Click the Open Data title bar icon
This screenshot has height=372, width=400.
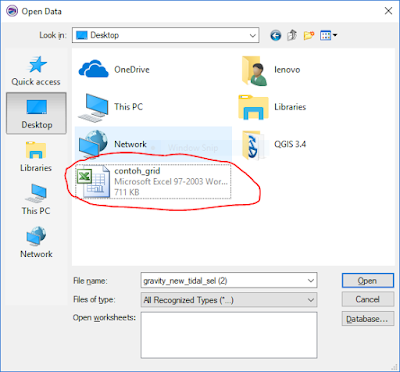tap(12, 11)
